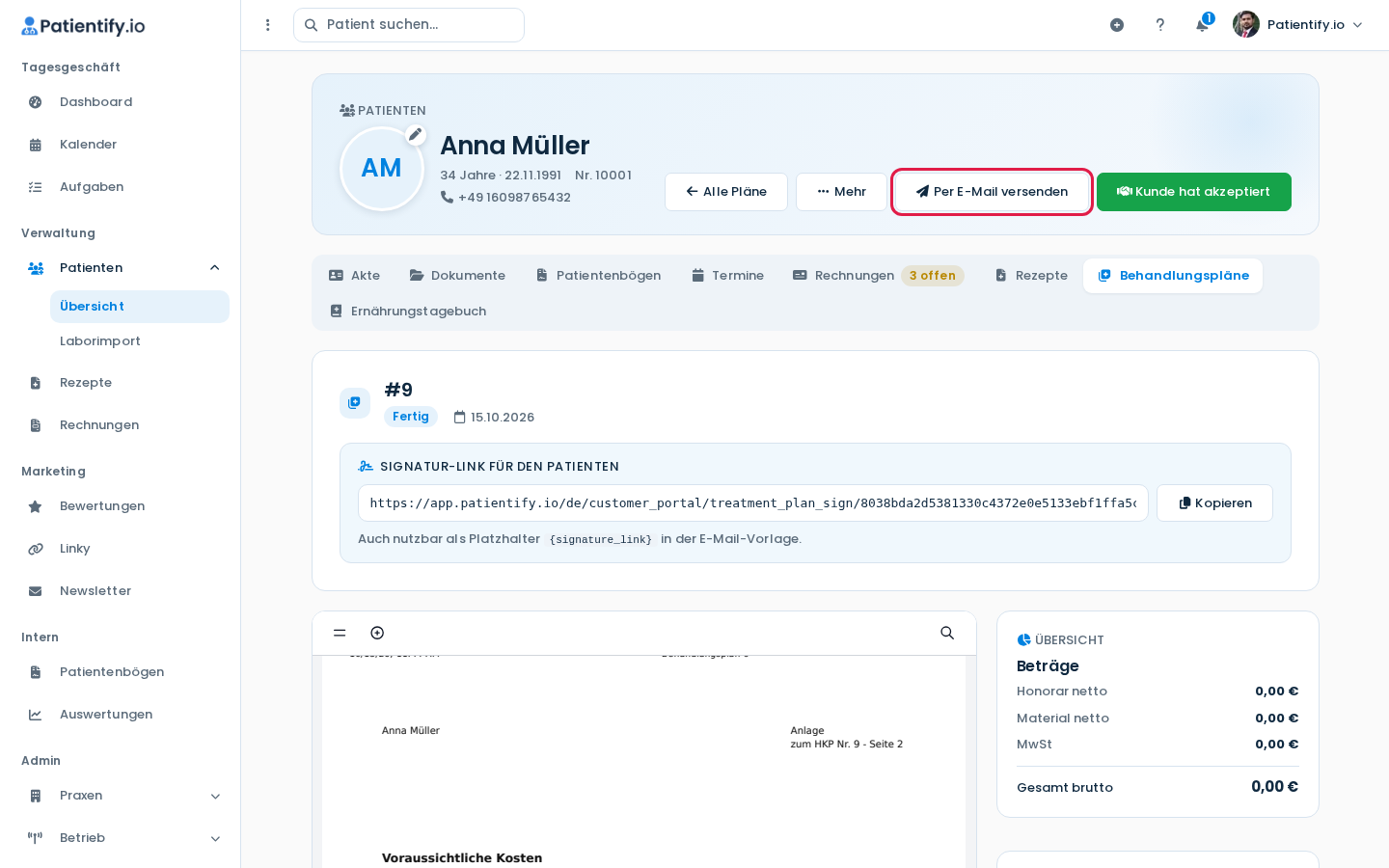Select Übersicht under Patienten
Viewport: 1389px width, 868px height.
click(140, 307)
